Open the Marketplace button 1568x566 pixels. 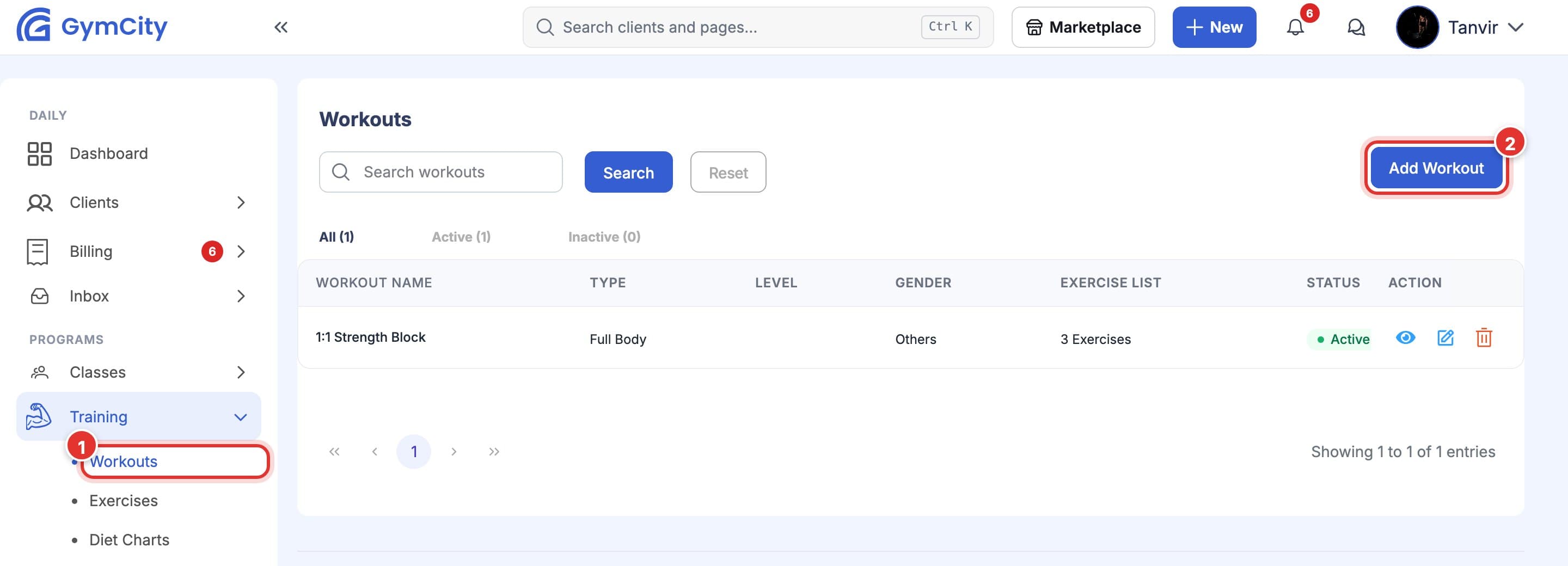pyautogui.click(x=1083, y=27)
